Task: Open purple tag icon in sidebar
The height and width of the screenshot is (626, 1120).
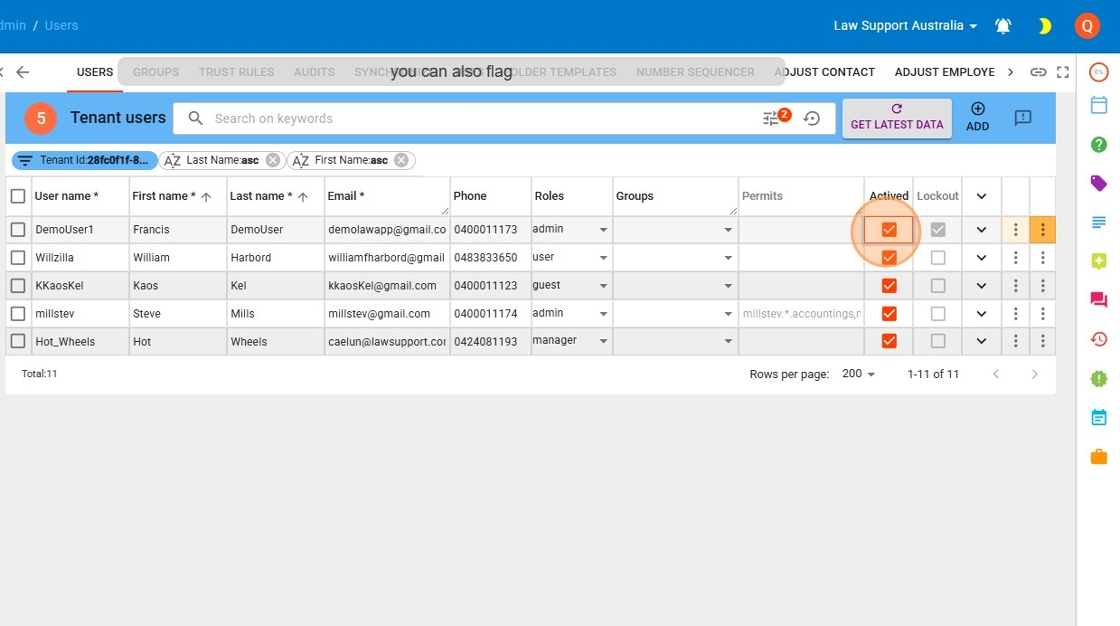Action: pyautogui.click(x=1099, y=183)
